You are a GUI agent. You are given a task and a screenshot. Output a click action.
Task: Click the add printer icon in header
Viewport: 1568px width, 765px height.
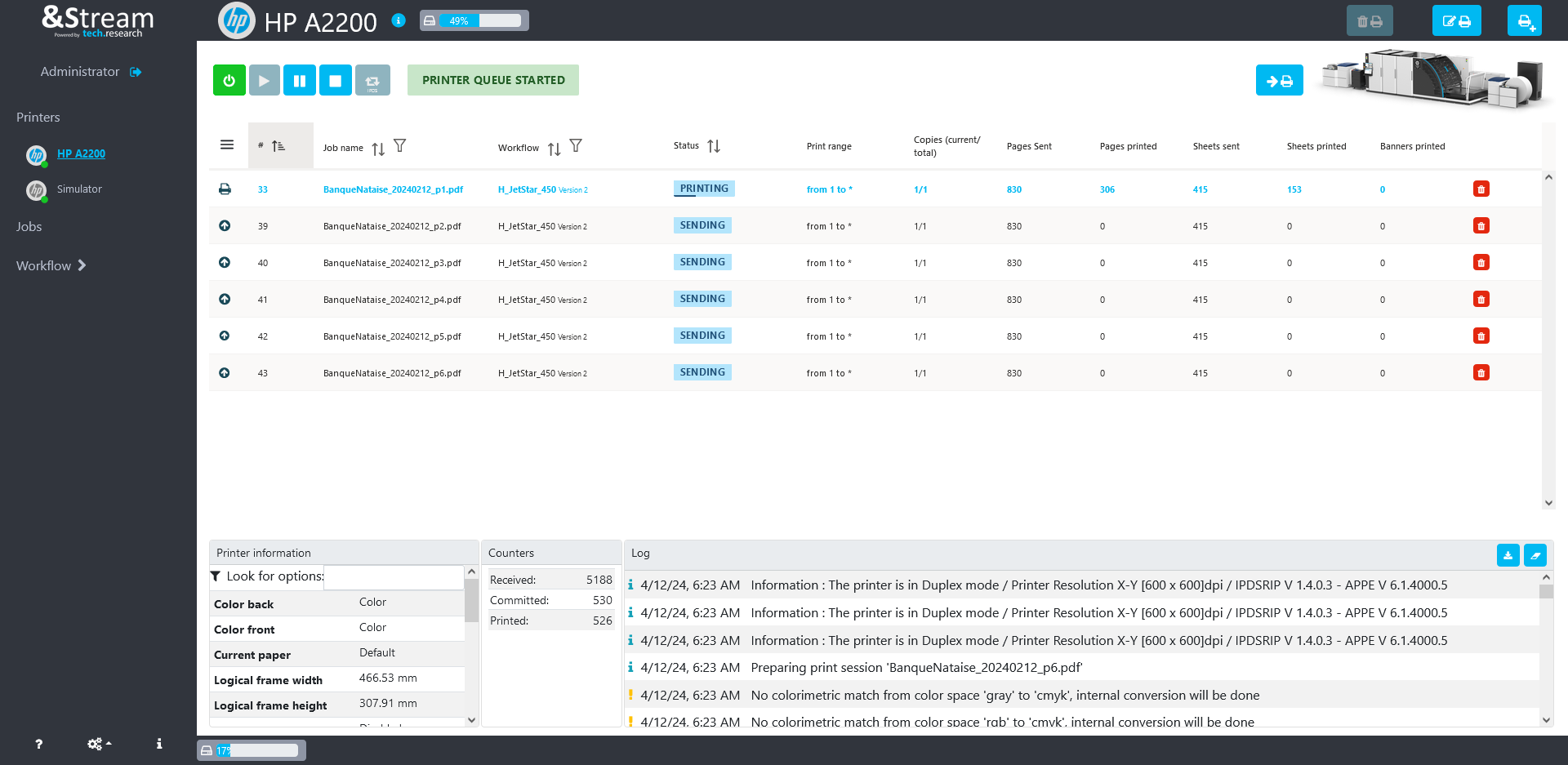[1524, 21]
